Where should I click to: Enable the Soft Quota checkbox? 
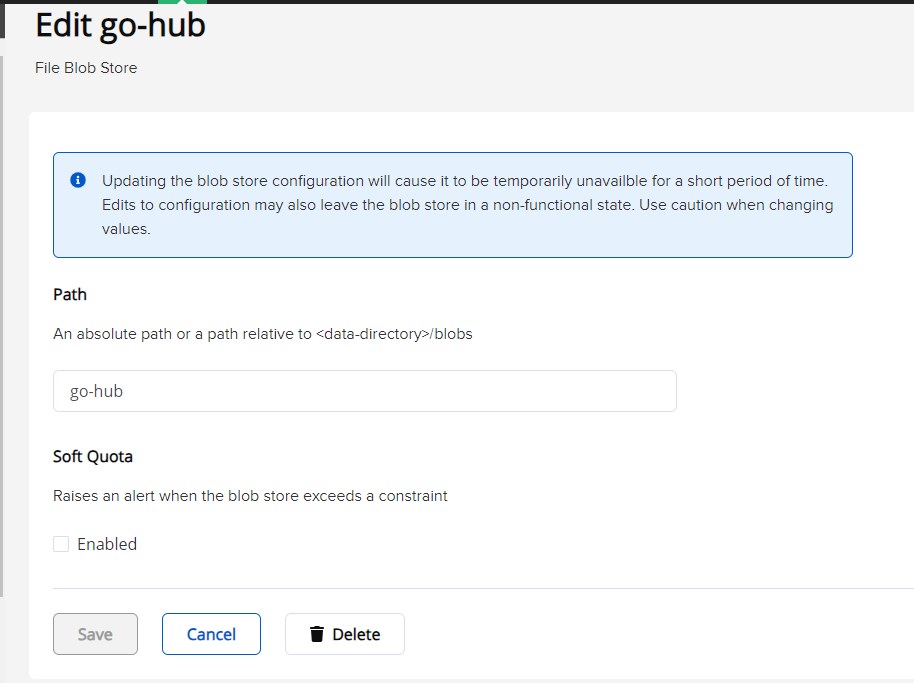coord(61,544)
